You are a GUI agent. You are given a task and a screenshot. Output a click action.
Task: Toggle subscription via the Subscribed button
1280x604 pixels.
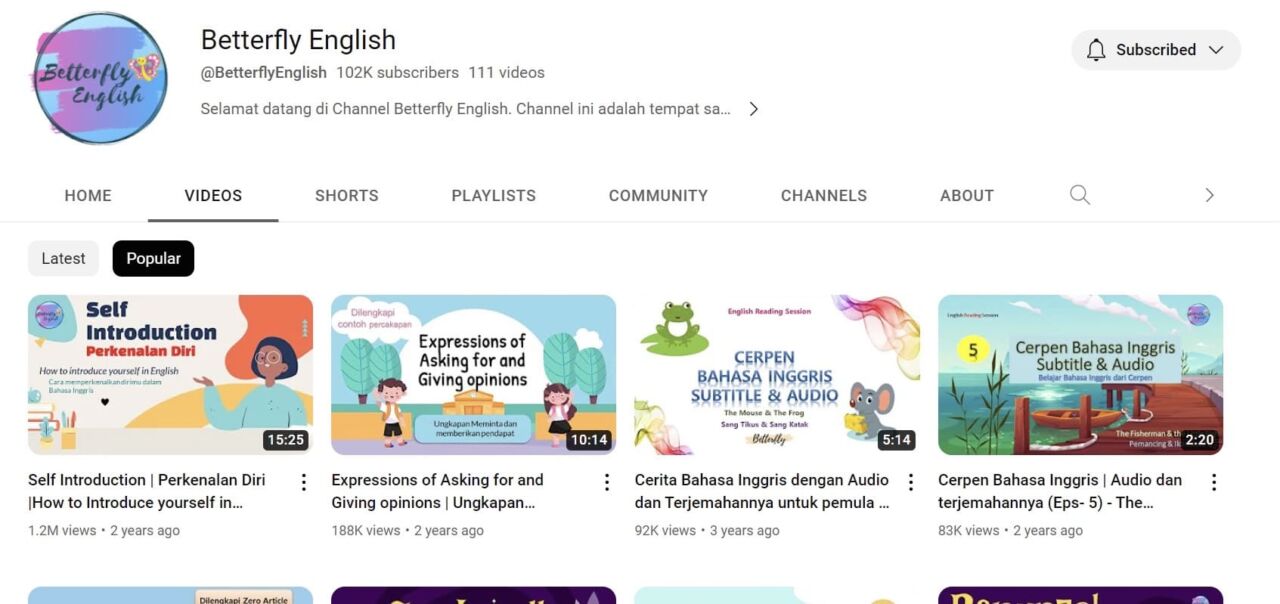pos(1156,49)
